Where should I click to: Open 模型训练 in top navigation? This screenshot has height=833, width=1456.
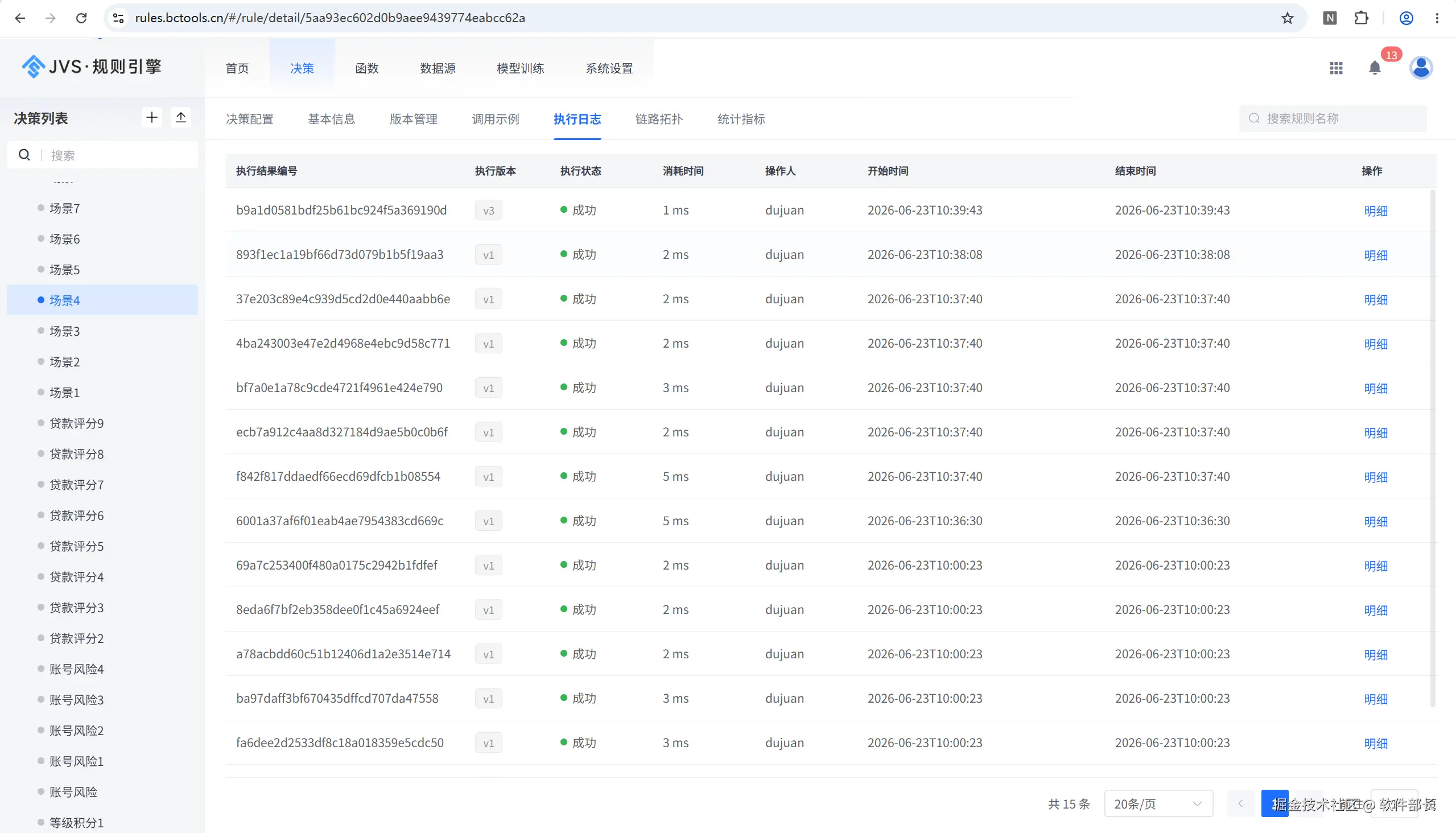click(520, 68)
